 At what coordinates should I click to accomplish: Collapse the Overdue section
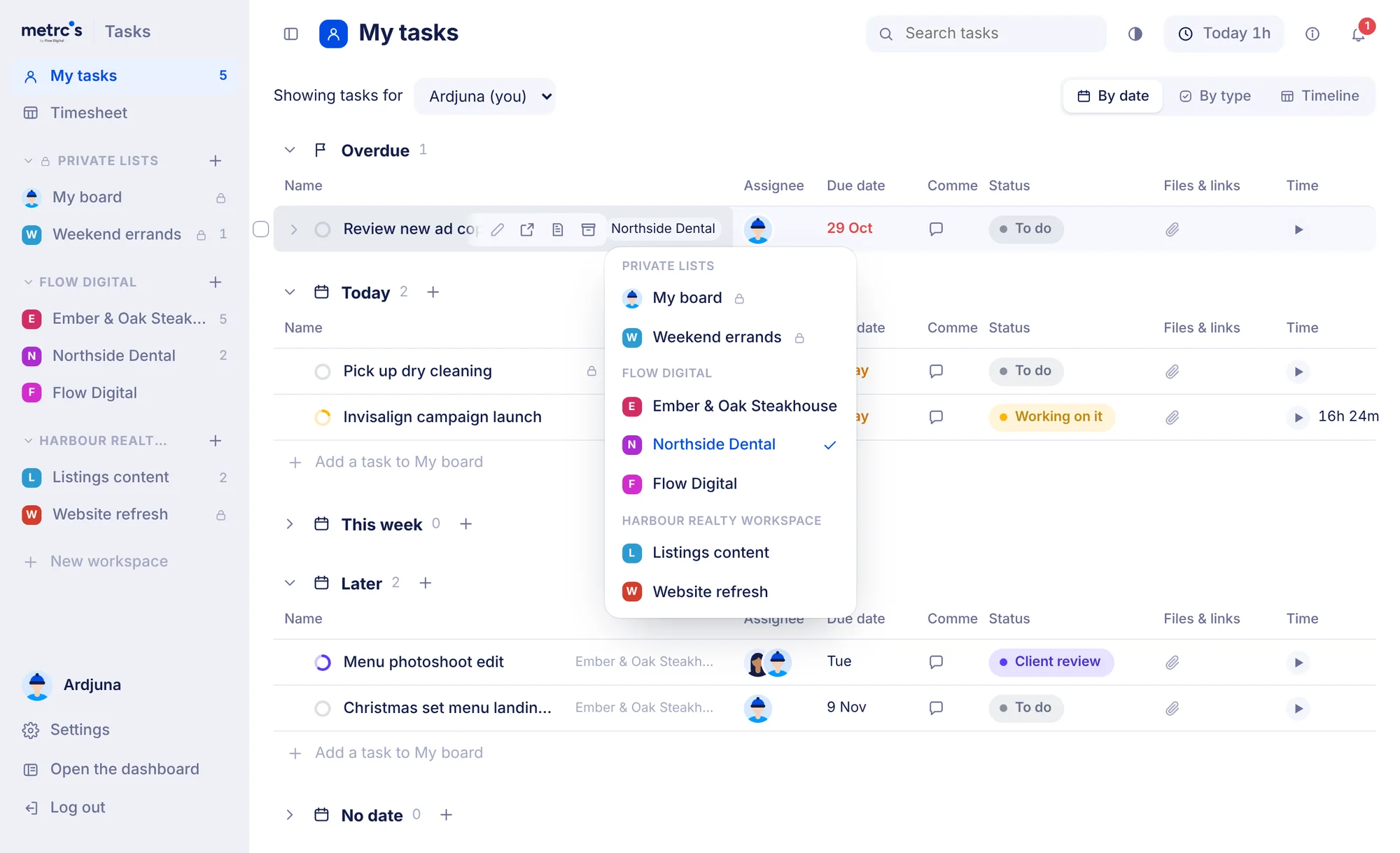[290, 150]
